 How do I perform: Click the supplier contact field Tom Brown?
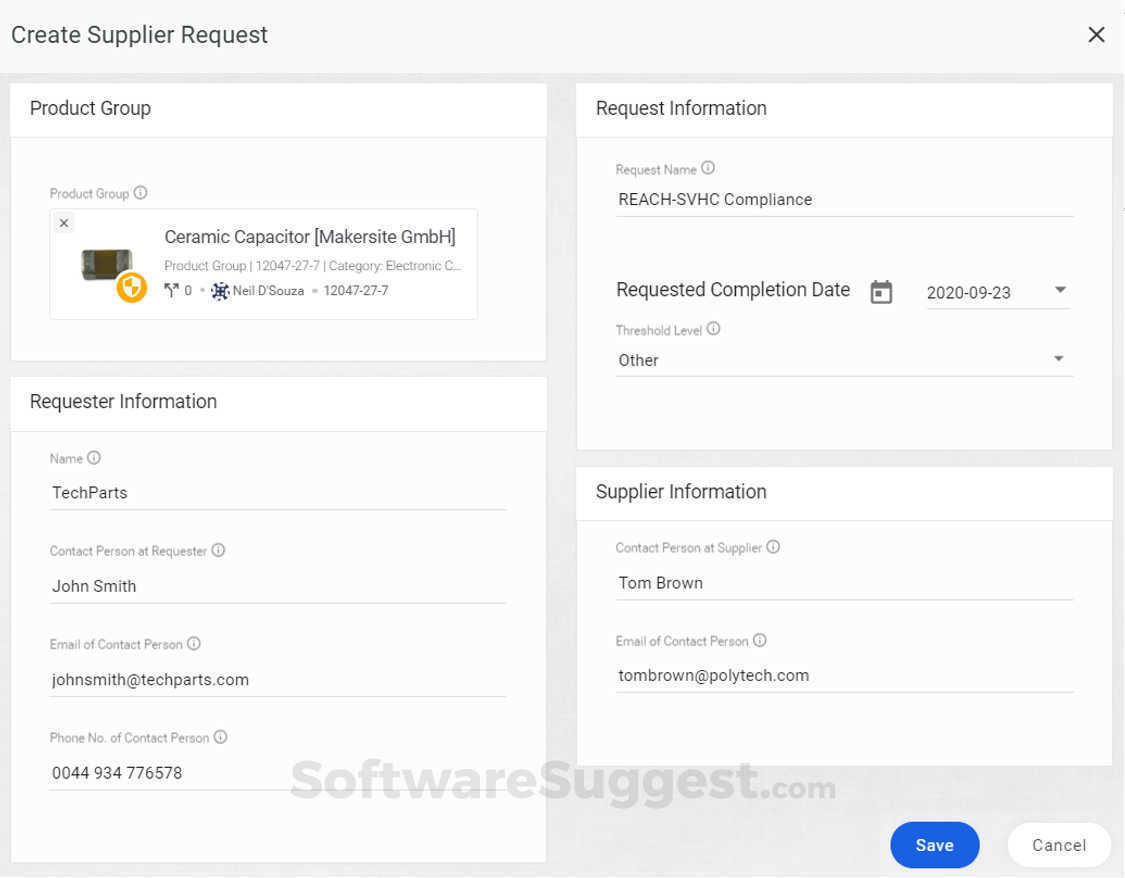coord(844,583)
